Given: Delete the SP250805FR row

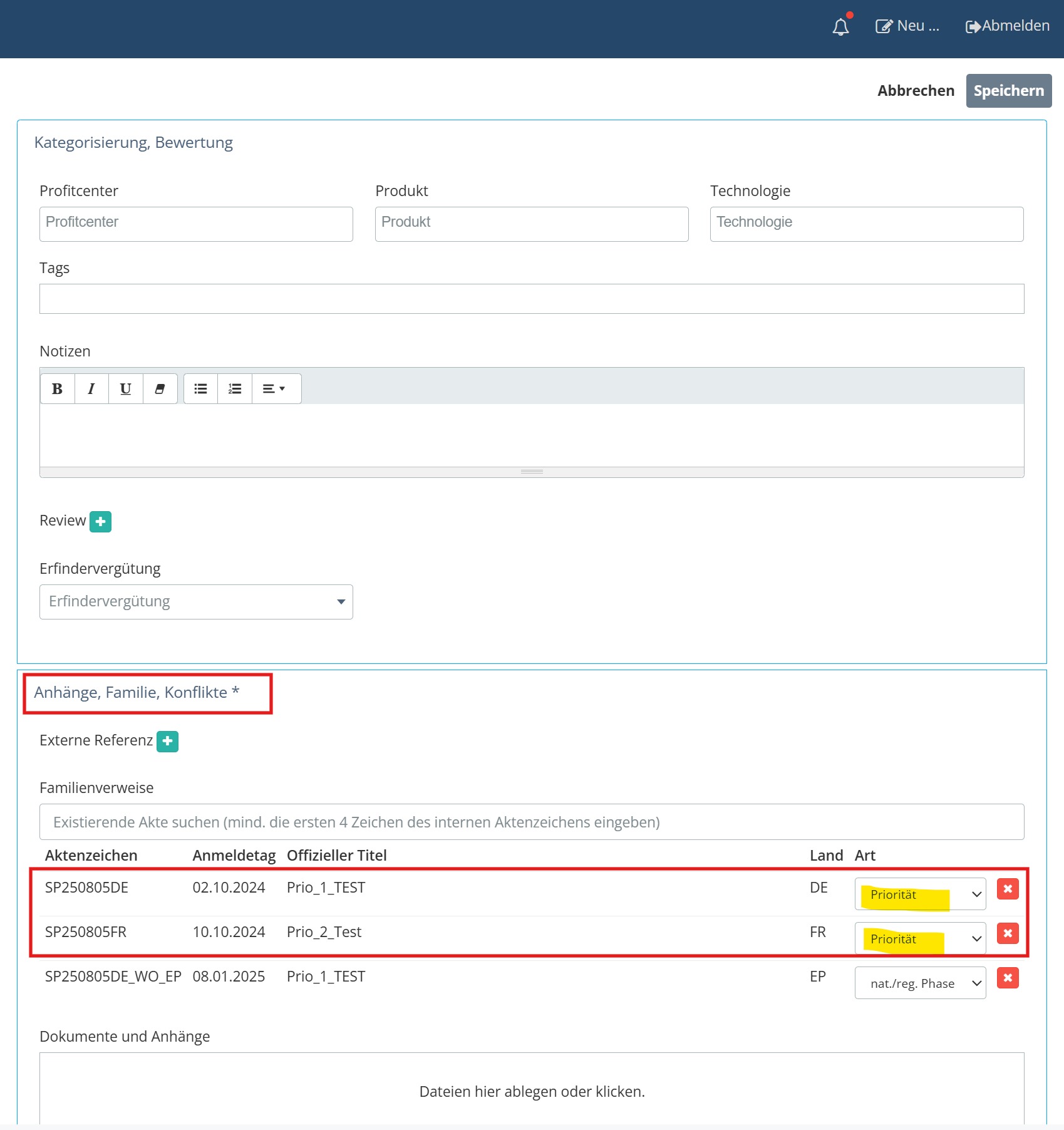Looking at the screenshot, I should click(1008, 933).
